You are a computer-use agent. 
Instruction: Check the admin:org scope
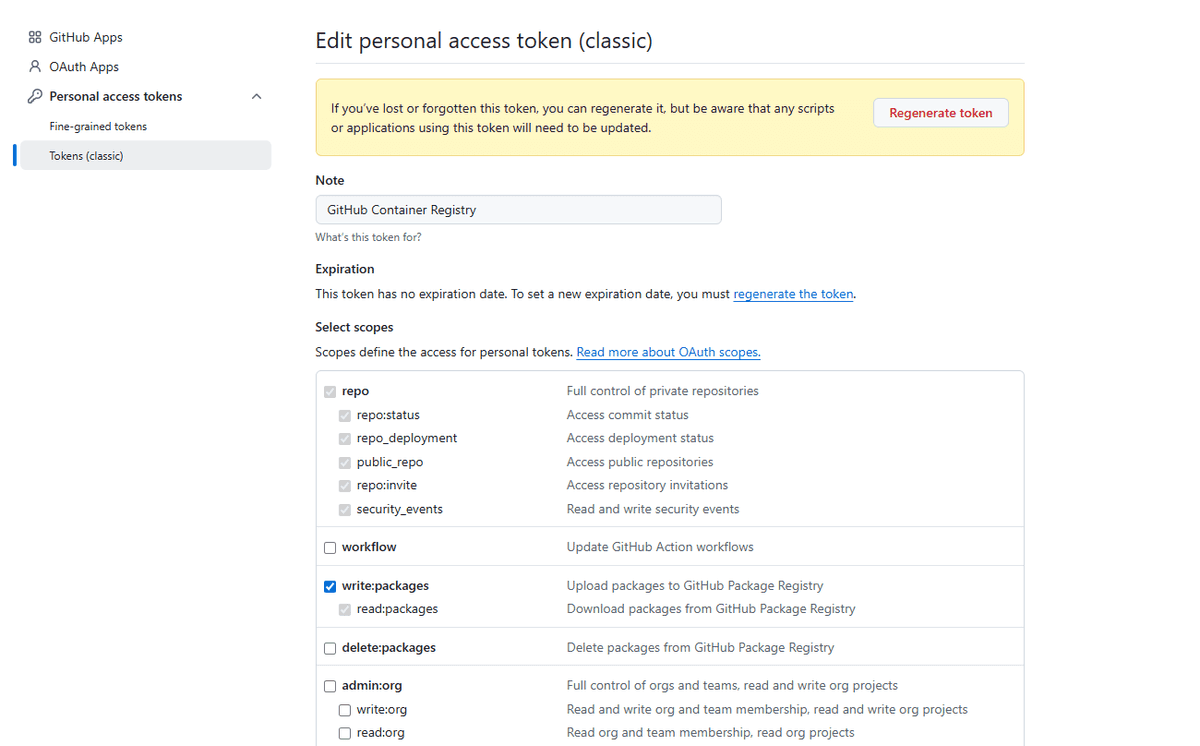pos(330,686)
